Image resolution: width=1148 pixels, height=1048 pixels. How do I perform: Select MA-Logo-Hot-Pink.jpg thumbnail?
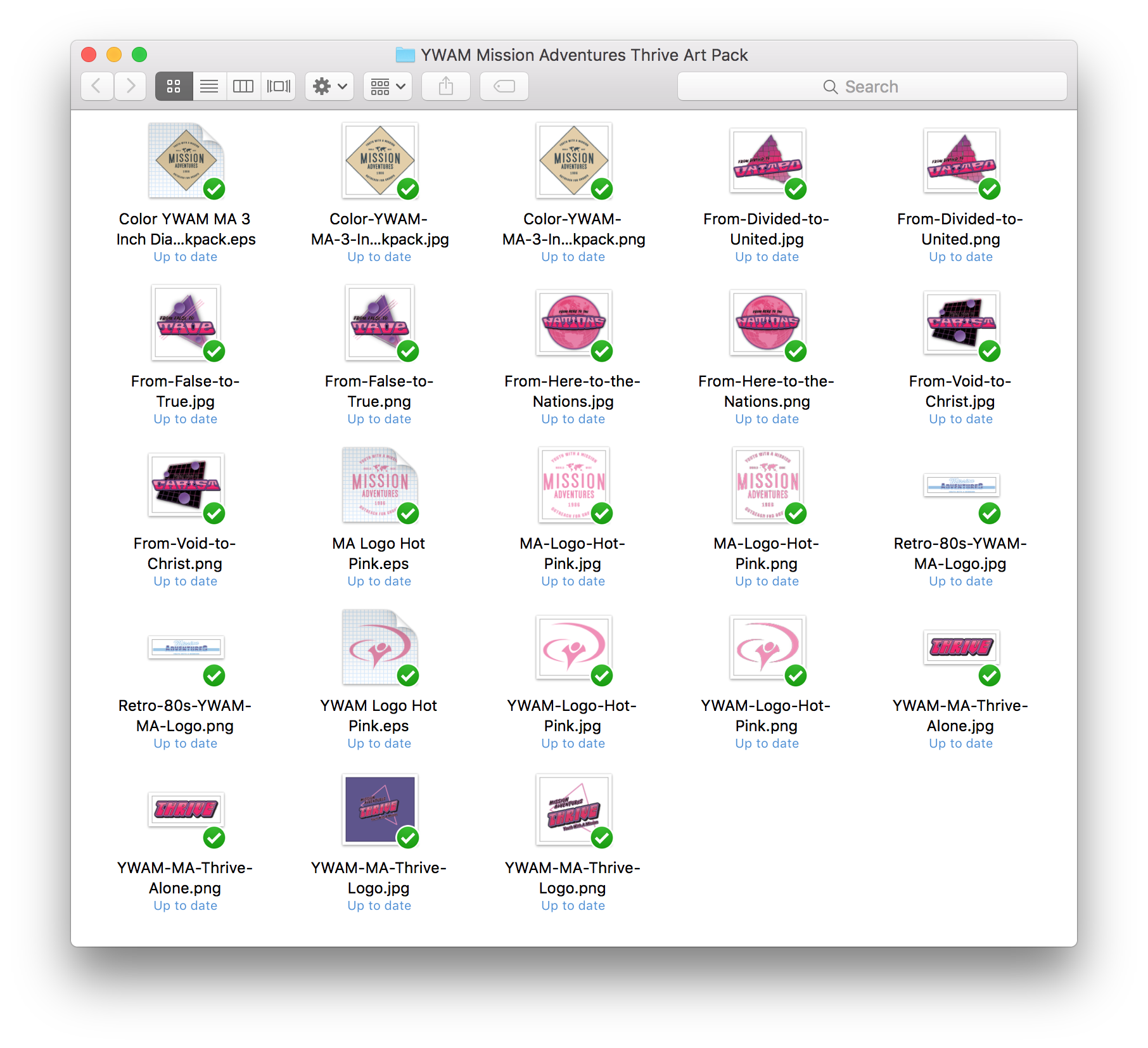pyautogui.click(x=574, y=485)
